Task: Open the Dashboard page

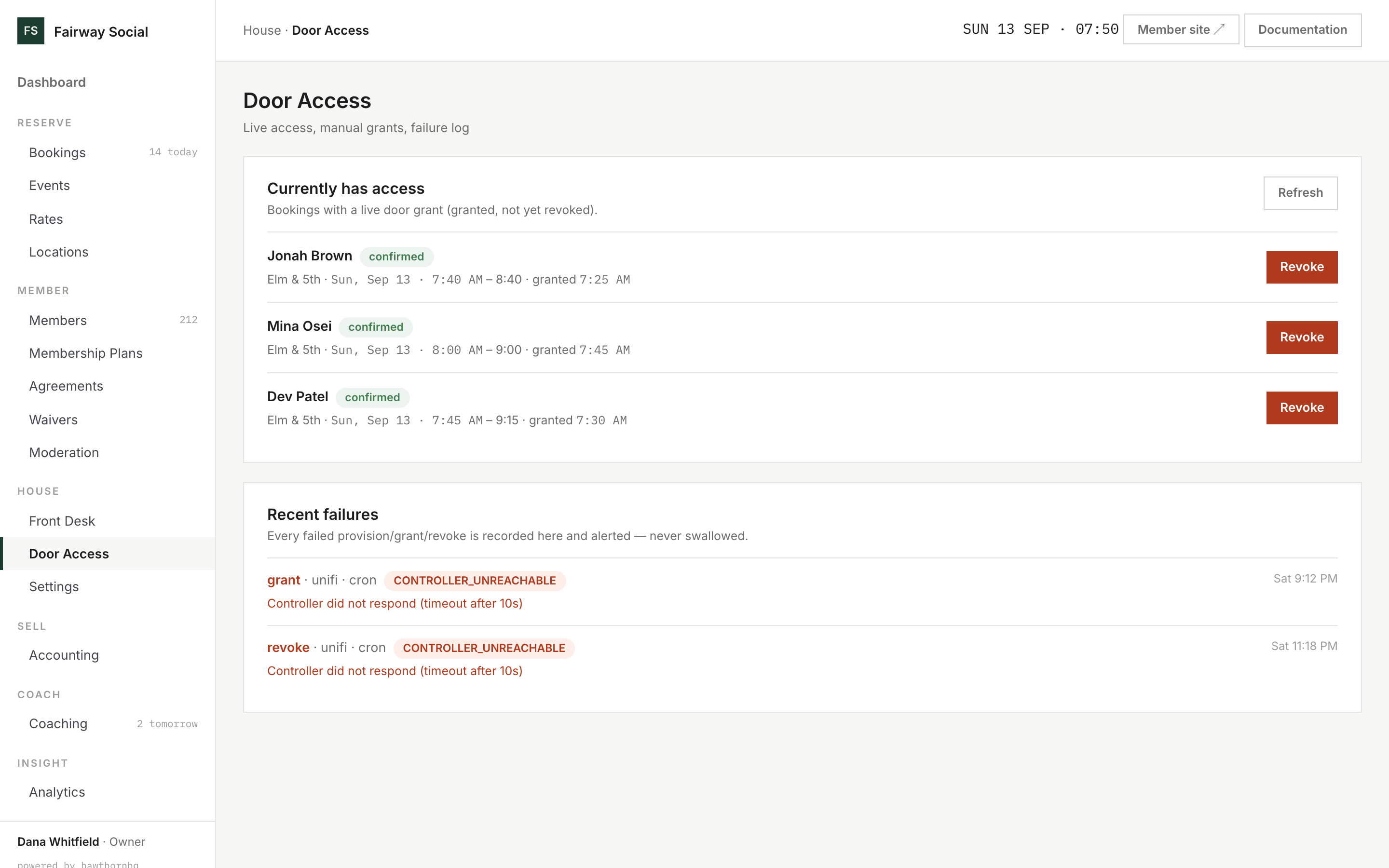Action: pos(51,82)
